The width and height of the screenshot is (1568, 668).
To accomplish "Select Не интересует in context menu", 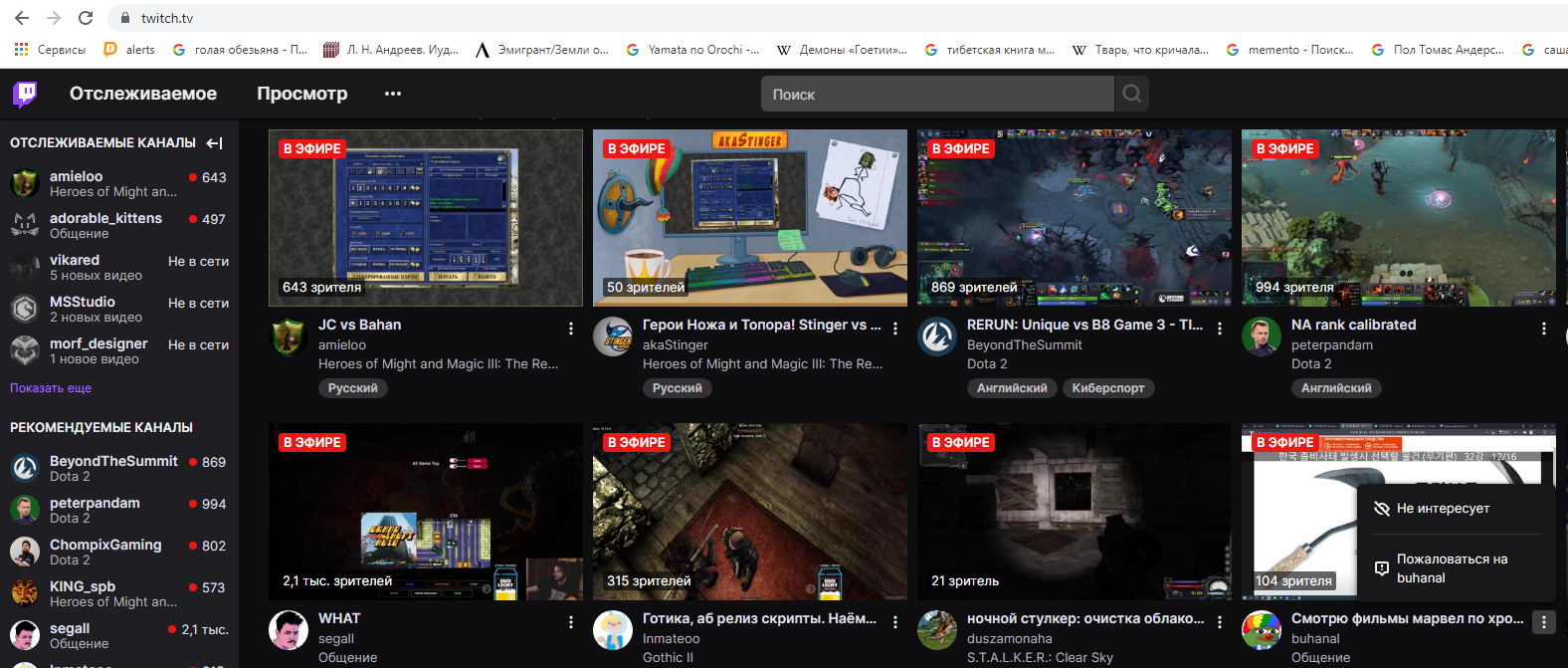I will [x=1443, y=509].
